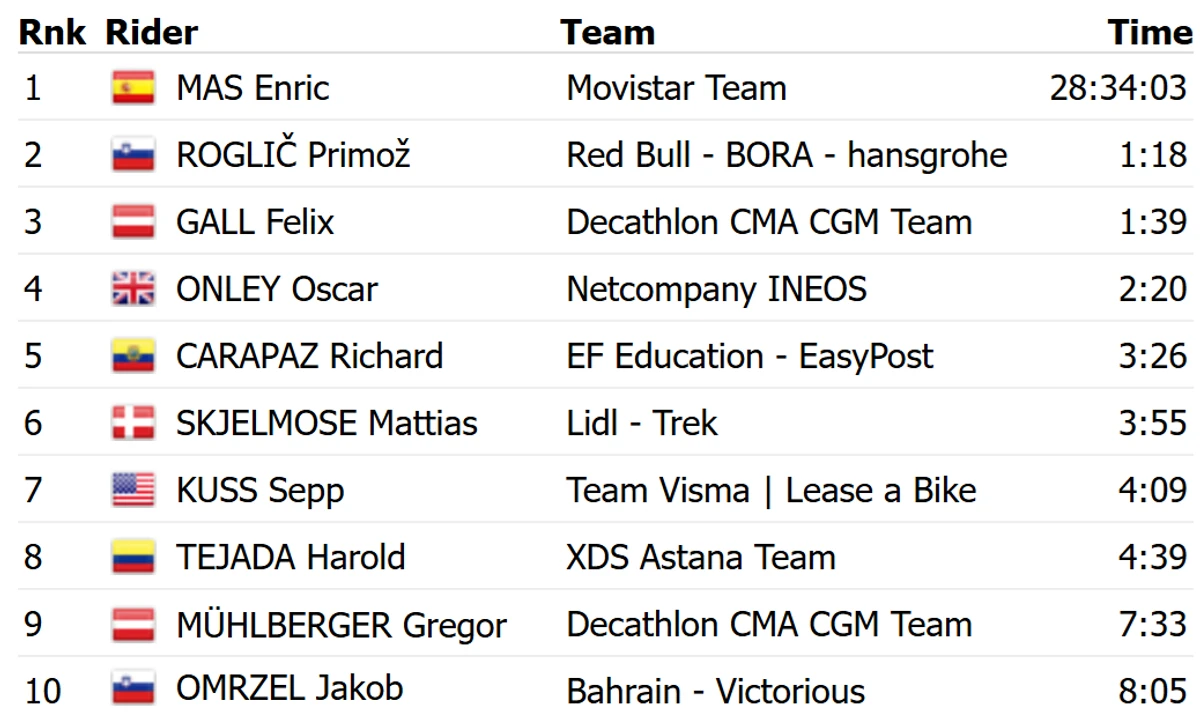Sort table by Rnk column header

(52, 32)
